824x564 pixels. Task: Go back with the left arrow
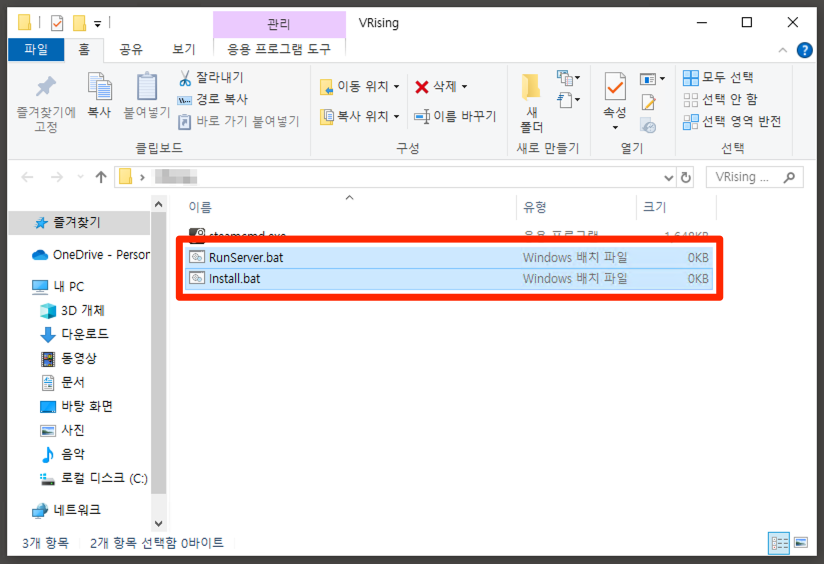point(27,177)
